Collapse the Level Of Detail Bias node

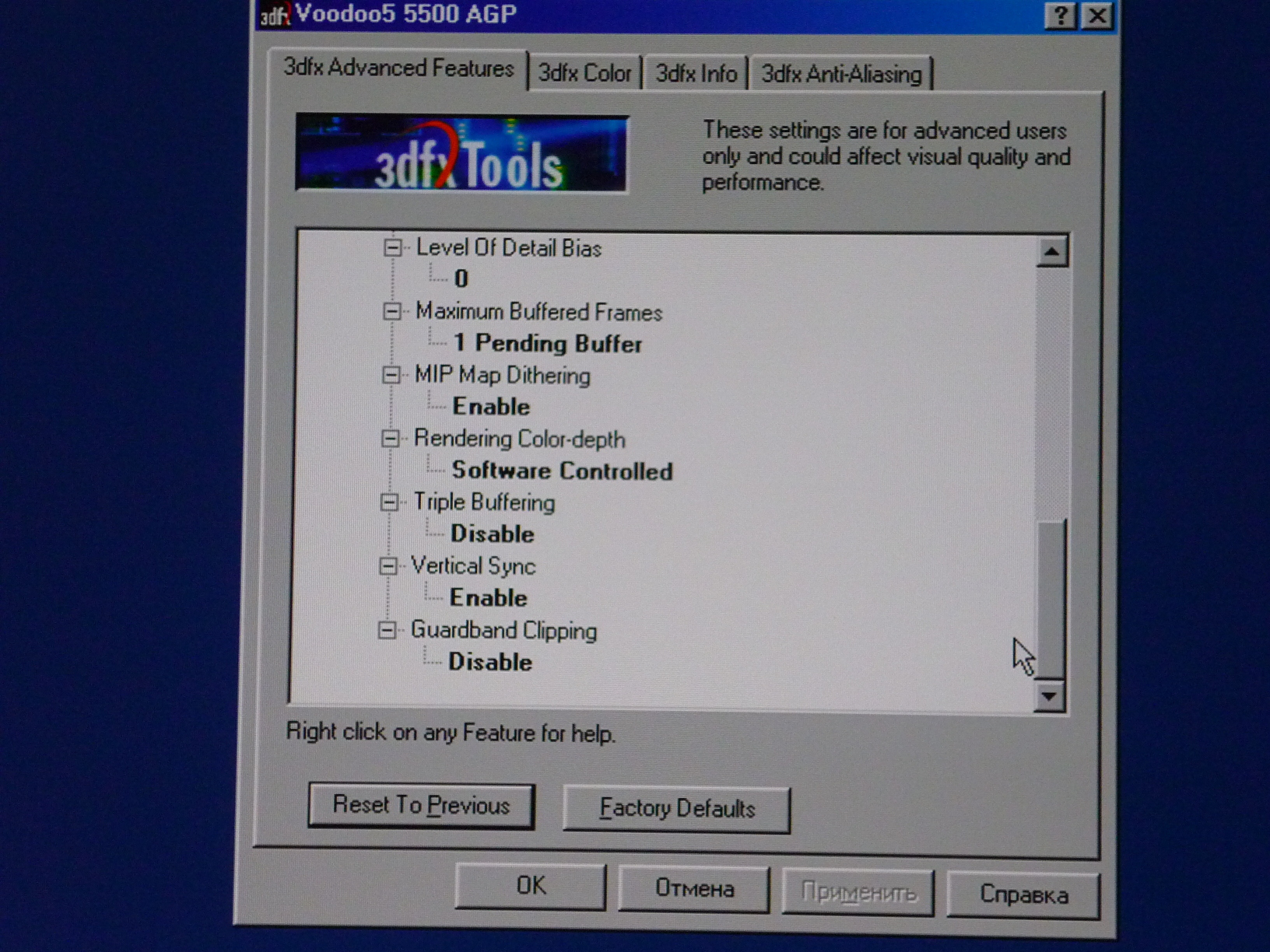click(x=393, y=247)
